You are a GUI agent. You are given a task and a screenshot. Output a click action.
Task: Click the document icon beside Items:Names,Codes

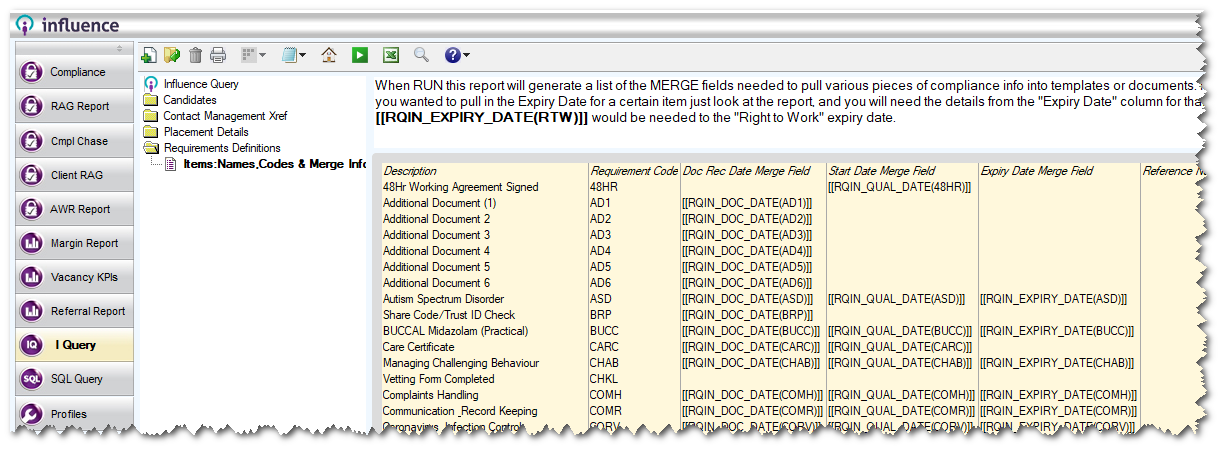171,164
